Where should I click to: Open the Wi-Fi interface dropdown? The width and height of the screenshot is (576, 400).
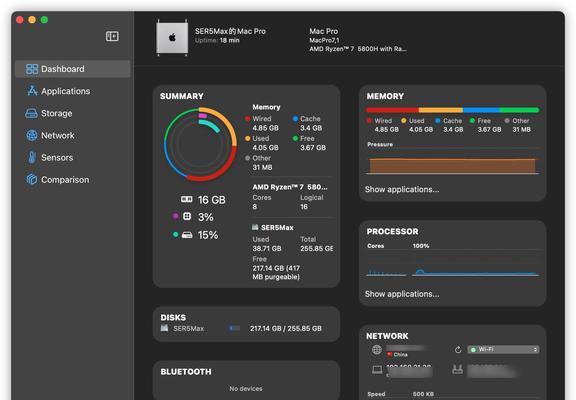(504, 349)
